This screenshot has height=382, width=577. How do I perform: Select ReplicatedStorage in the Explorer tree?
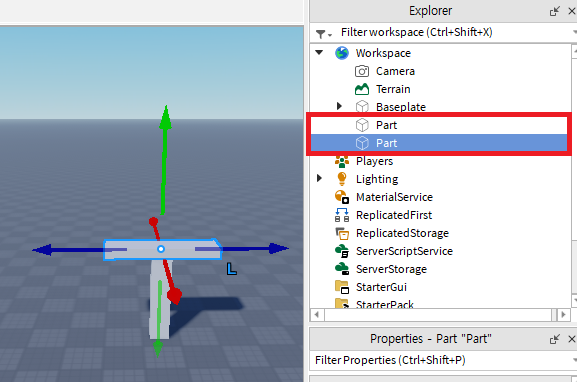[x=402, y=233]
